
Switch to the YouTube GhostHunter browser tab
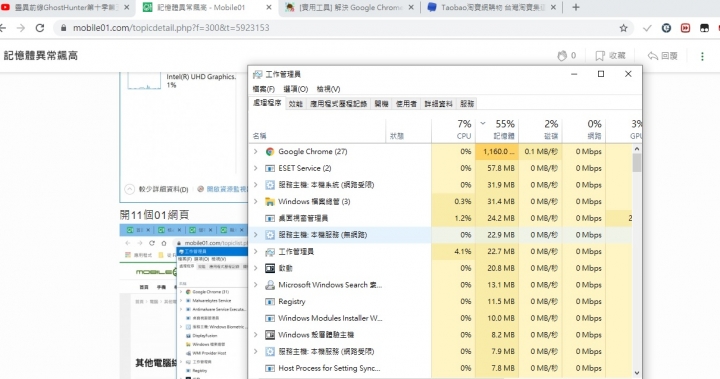[67, 7]
